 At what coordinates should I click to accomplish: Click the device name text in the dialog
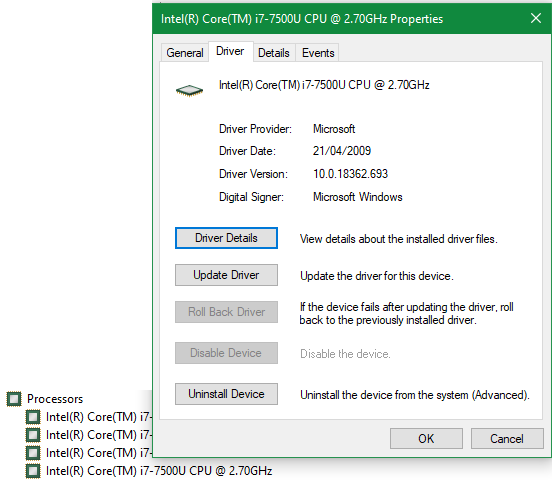324,85
